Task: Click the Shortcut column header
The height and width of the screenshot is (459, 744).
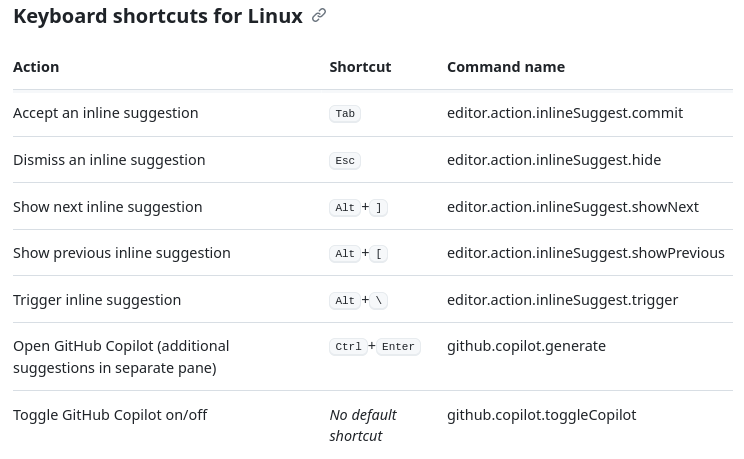Action: tap(360, 67)
